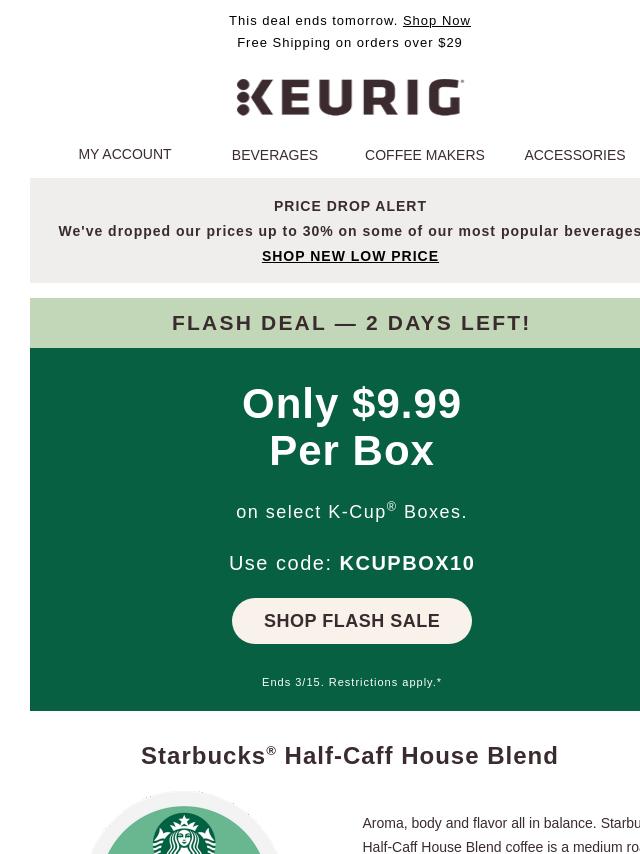640x854 pixels.
Task: Open the Beverages menu item
Action: tap(275, 155)
